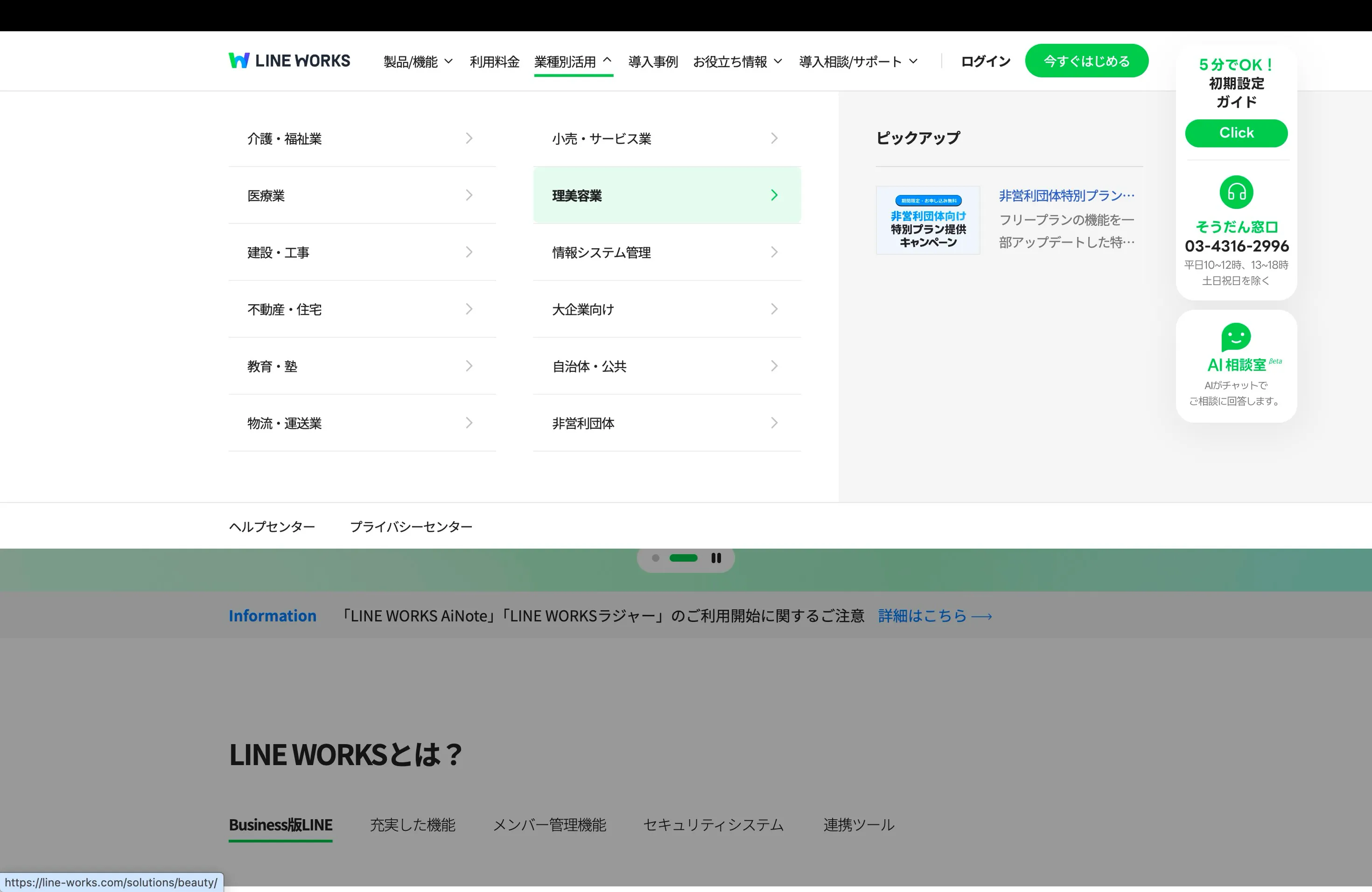Click the arrow beside 大企業向け

click(x=774, y=309)
